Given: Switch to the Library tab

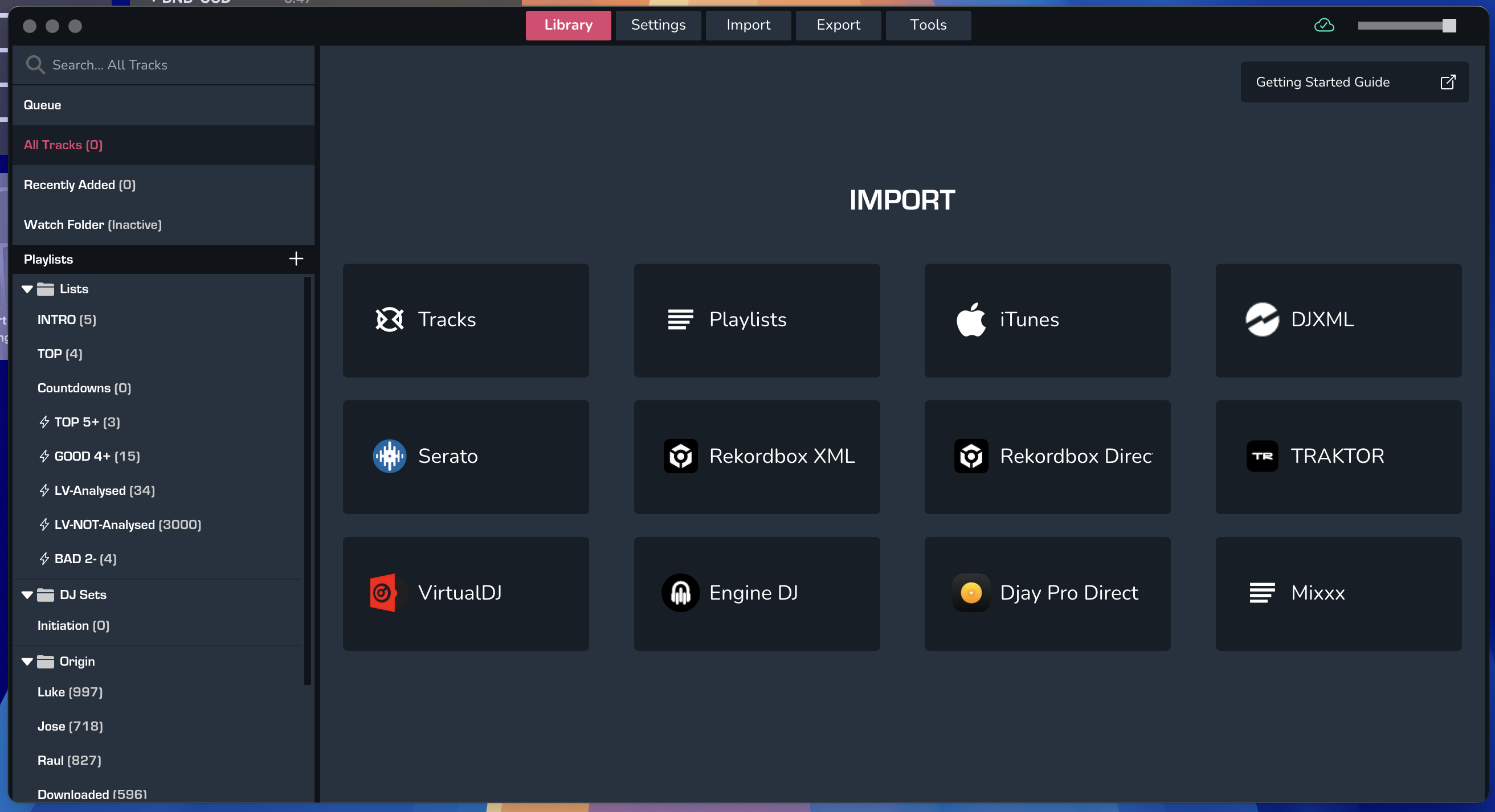Looking at the screenshot, I should point(568,25).
